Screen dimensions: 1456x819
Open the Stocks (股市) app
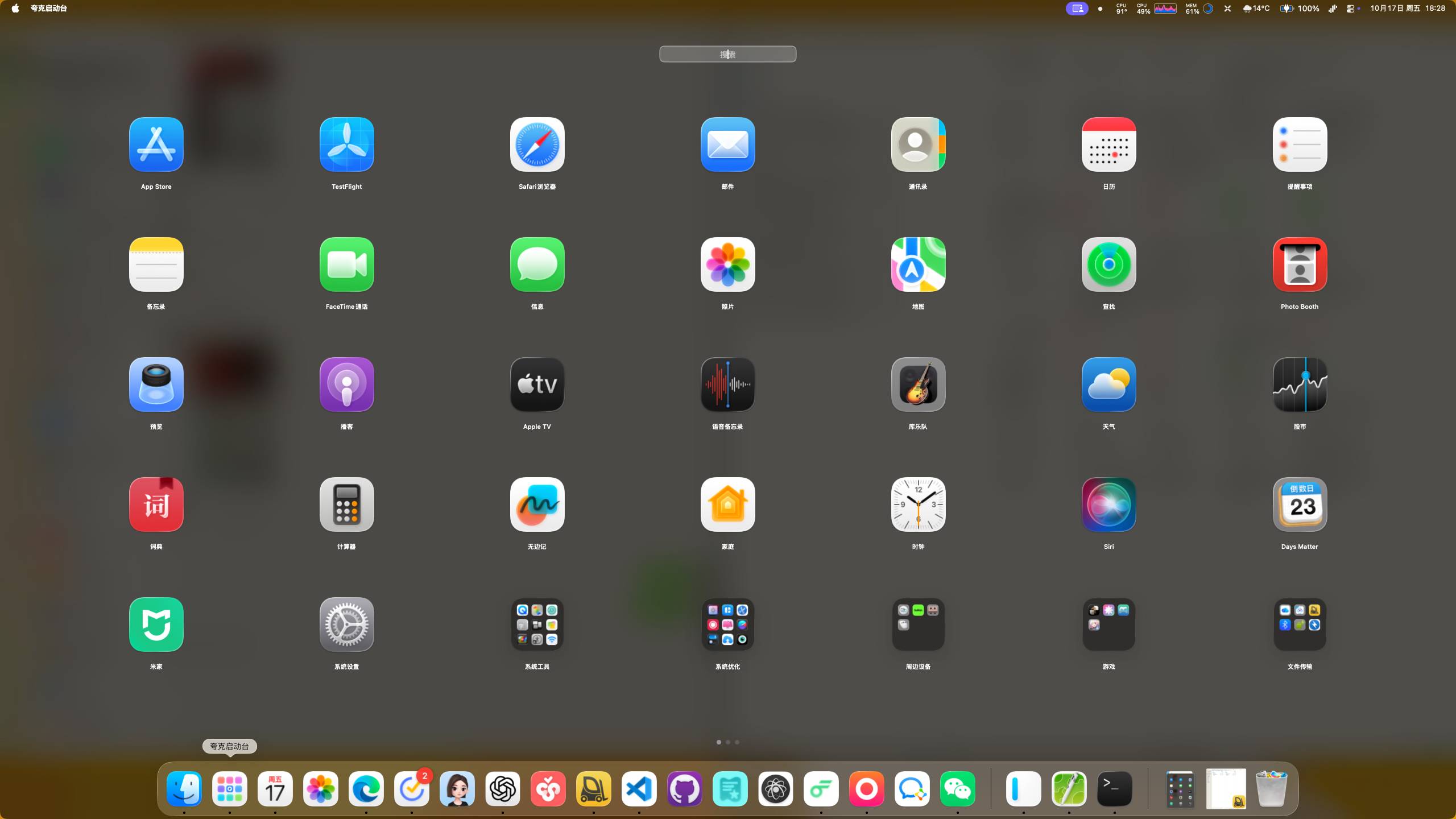click(1299, 384)
